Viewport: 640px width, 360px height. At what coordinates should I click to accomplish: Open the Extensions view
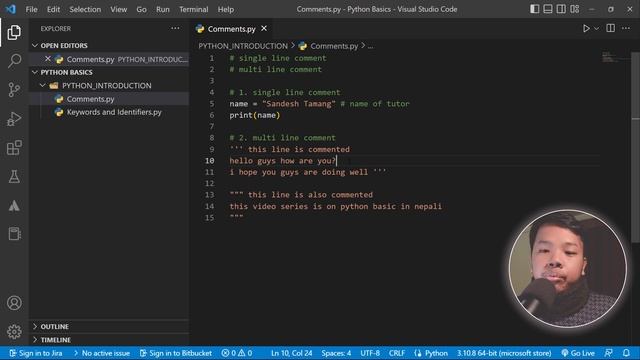pos(14,147)
